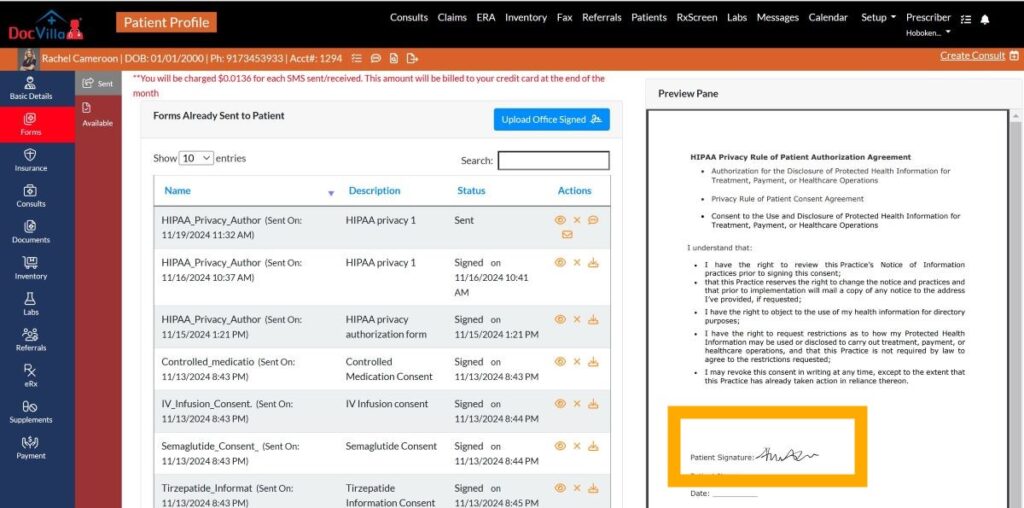
Task: Sort table by Description column
Action: point(374,191)
